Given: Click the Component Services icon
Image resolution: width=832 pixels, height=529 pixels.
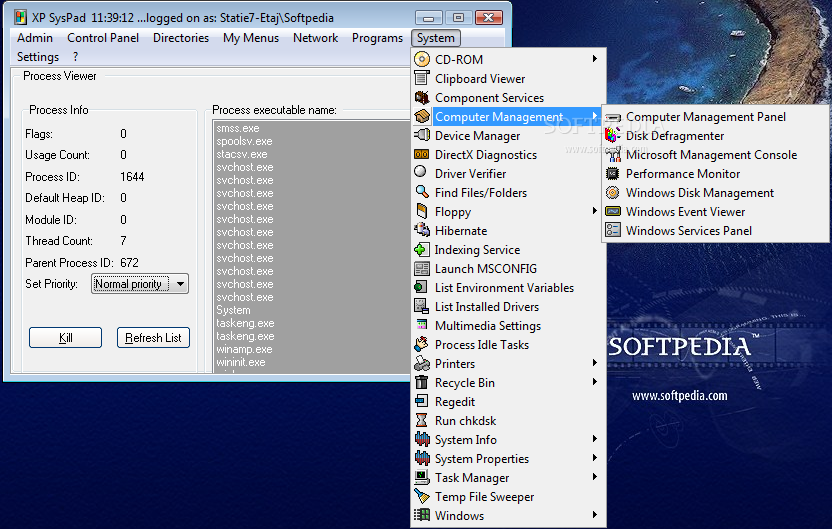Looking at the screenshot, I should (422, 97).
